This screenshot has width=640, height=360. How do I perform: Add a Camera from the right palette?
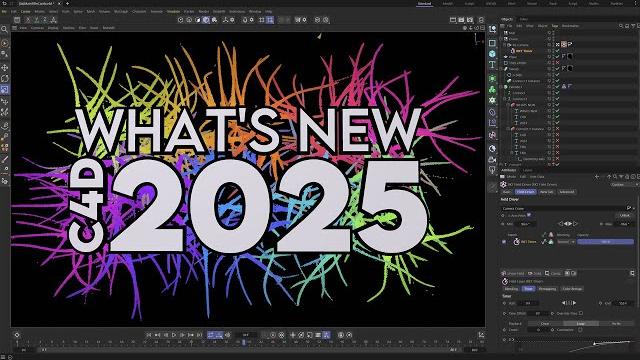point(492,160)
